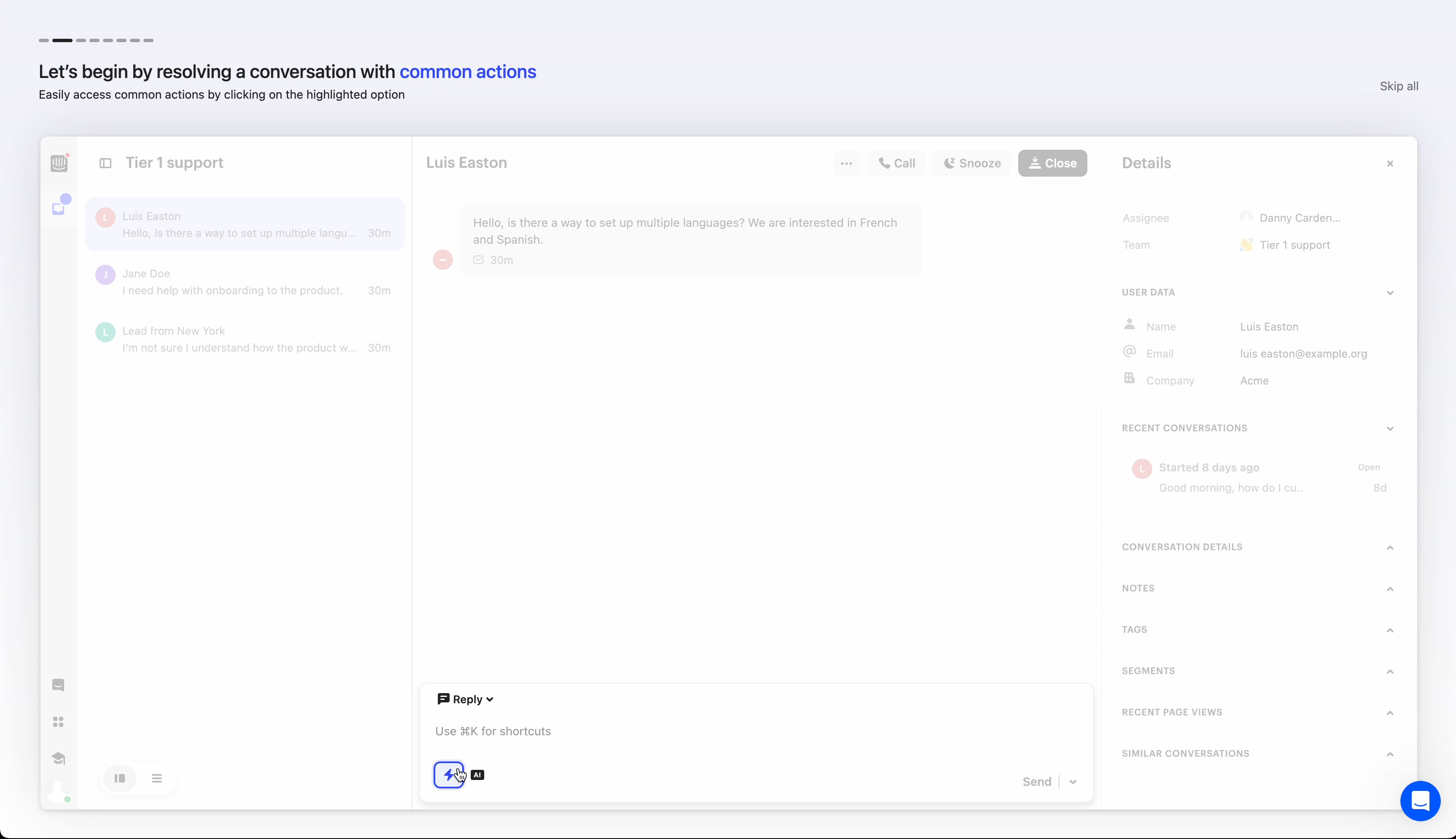Toggle the sidebar panel icon beside Tier 1 support

tap(105, 163)
